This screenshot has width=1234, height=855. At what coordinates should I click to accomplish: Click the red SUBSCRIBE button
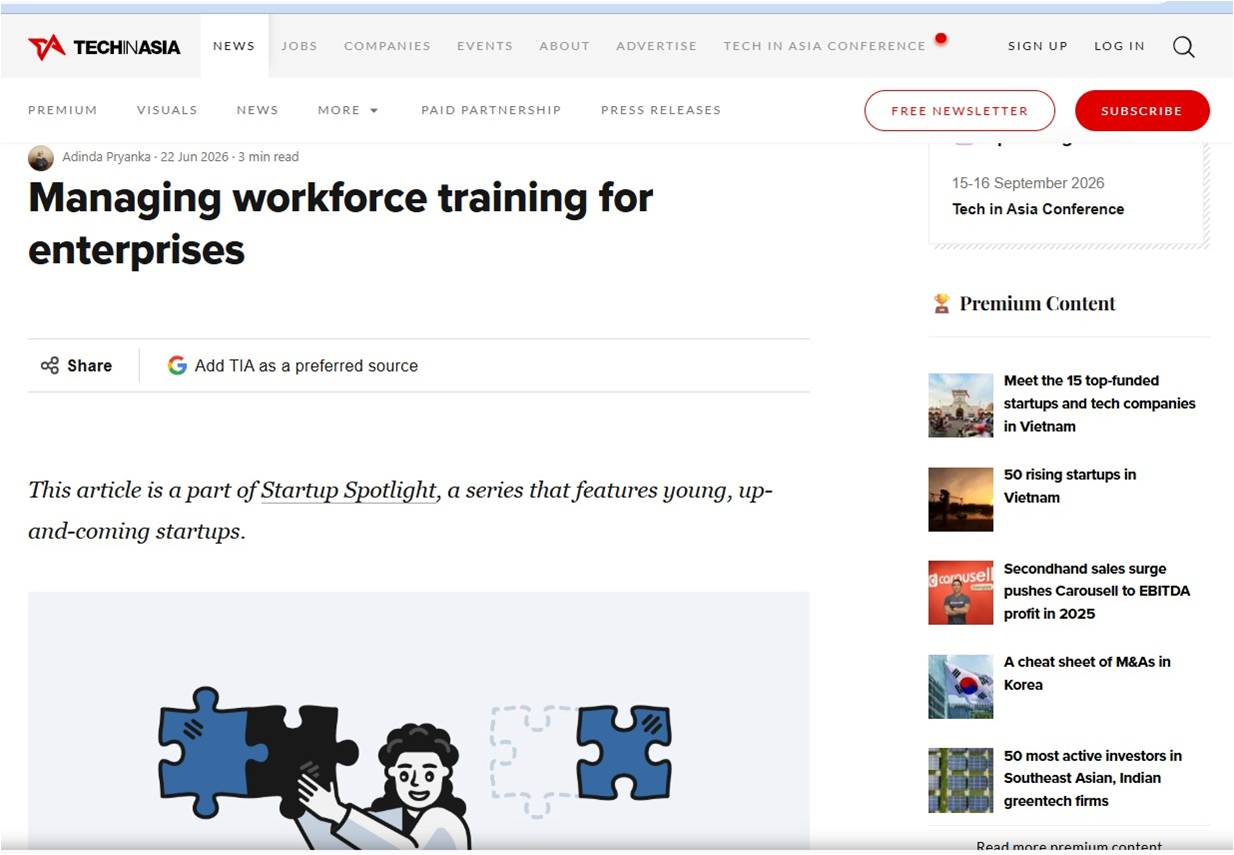pos(1142,111)
